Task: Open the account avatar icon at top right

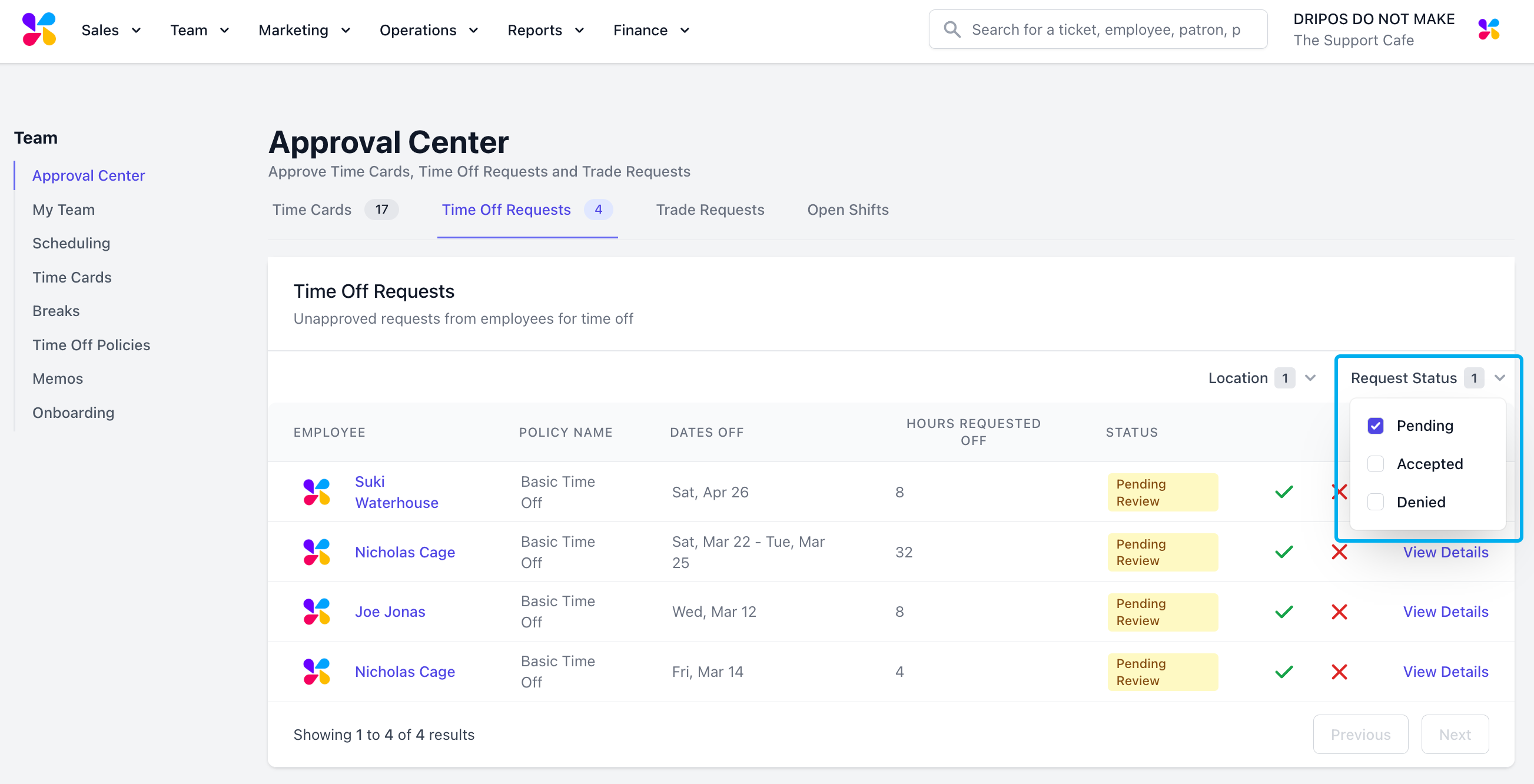Action: coord(1488,30)
